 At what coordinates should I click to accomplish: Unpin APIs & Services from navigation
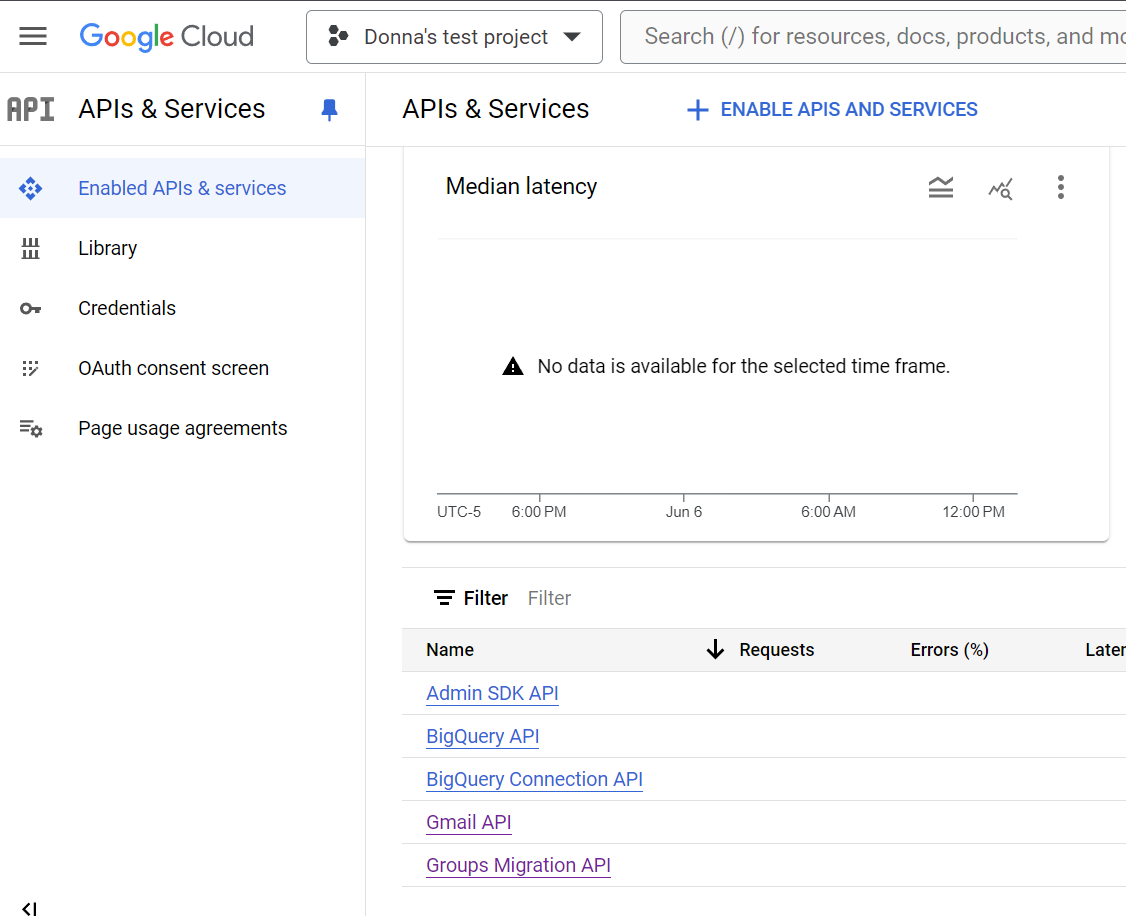click(329, 110)
